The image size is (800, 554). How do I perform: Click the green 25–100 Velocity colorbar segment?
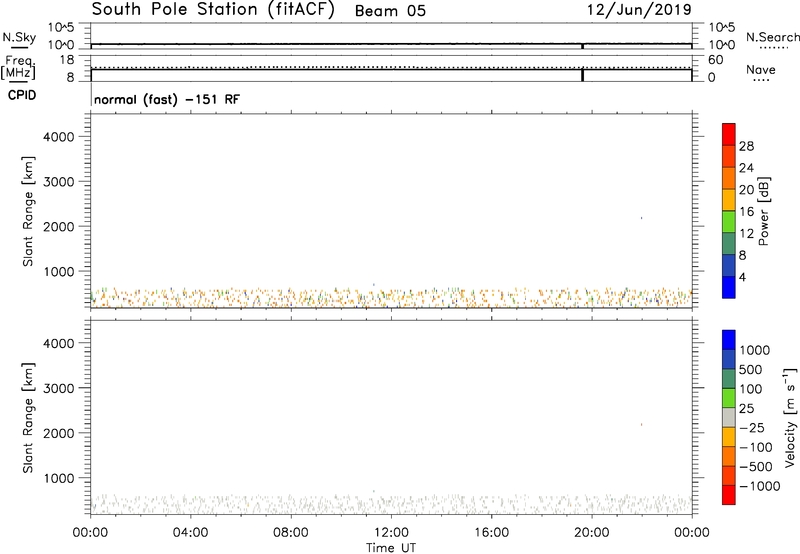(x=729, y=398)
